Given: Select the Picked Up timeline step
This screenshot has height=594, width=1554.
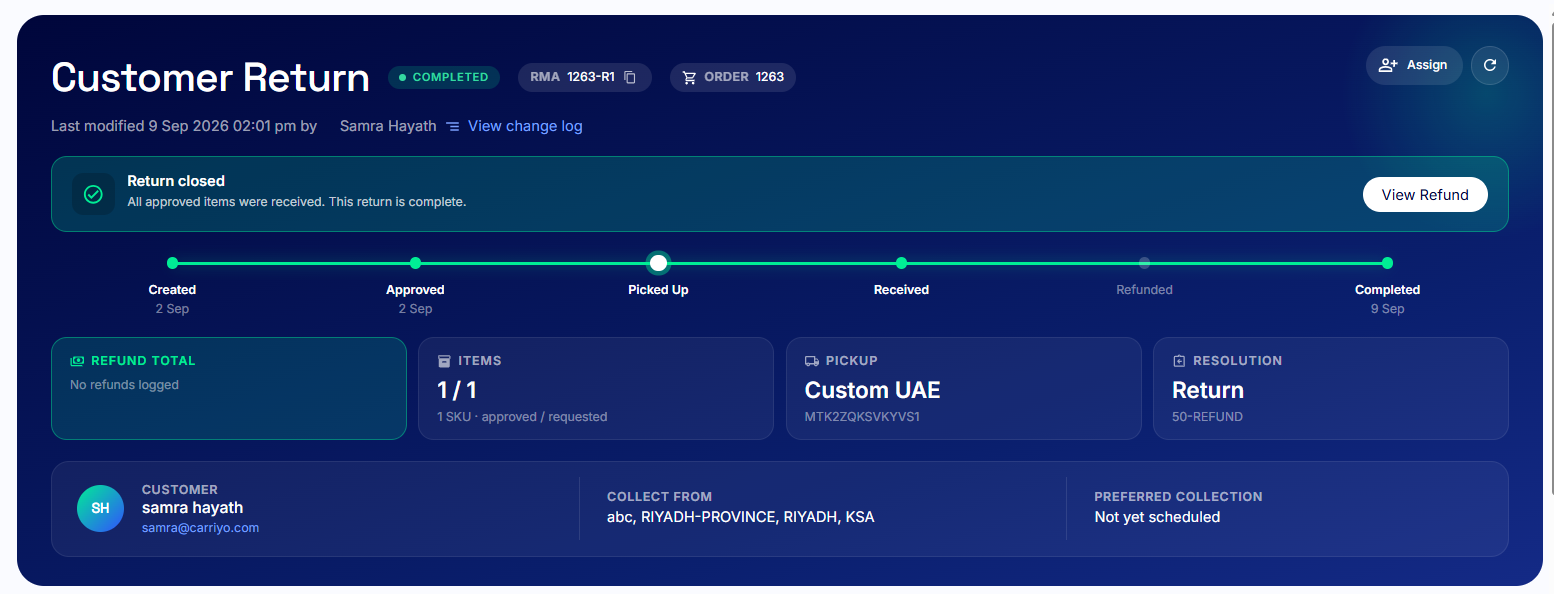Looking at the screenshot, I should [x=658, y=263].
